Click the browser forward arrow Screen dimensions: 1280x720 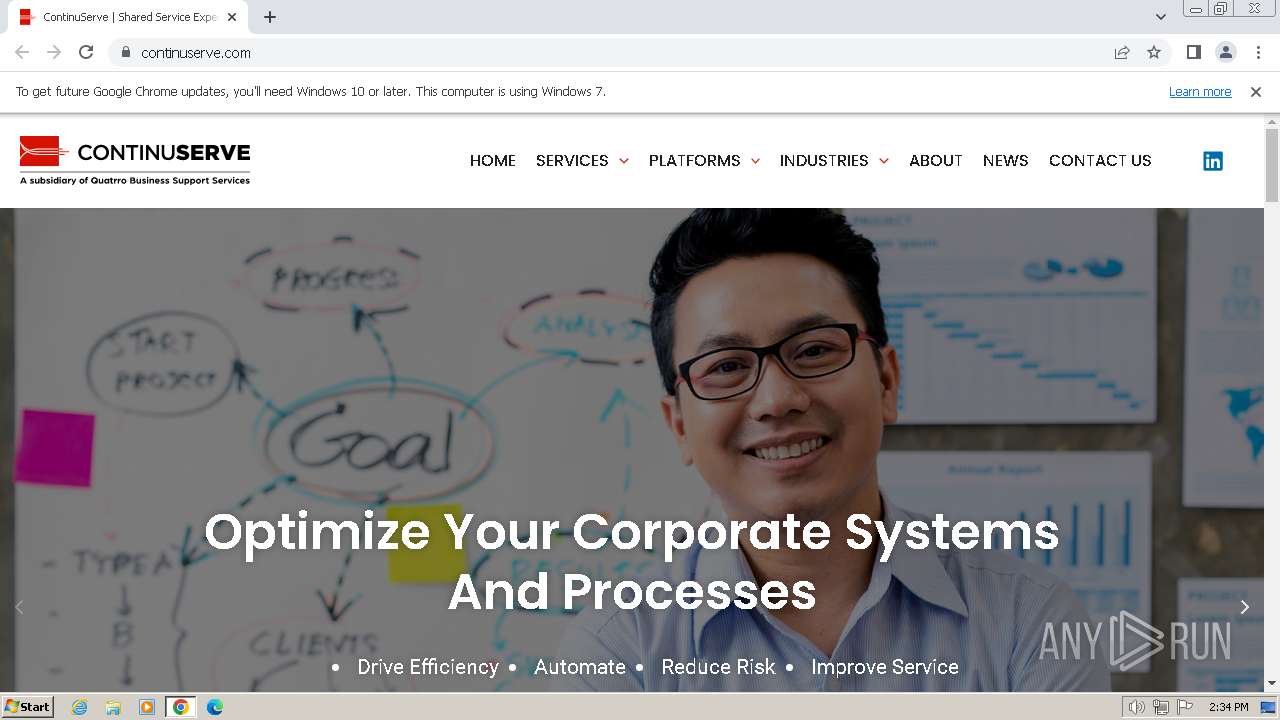(x=54, y=52)
